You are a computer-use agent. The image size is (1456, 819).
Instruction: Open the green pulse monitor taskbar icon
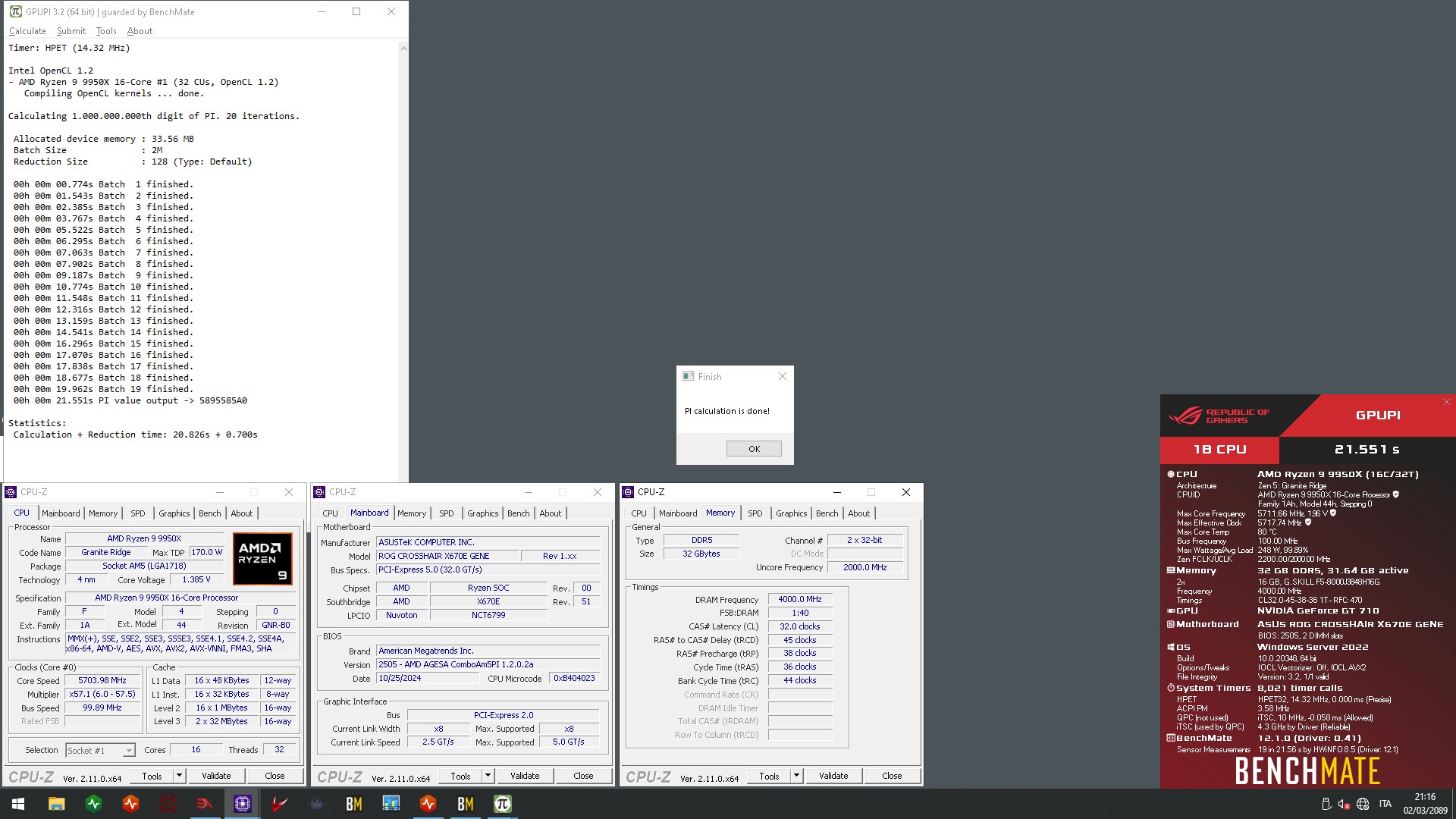click(94, 804)
